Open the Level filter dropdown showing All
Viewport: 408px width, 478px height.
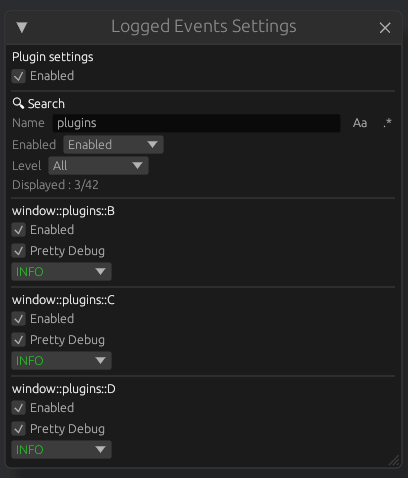pyautogui.click(x=98, y=166)
